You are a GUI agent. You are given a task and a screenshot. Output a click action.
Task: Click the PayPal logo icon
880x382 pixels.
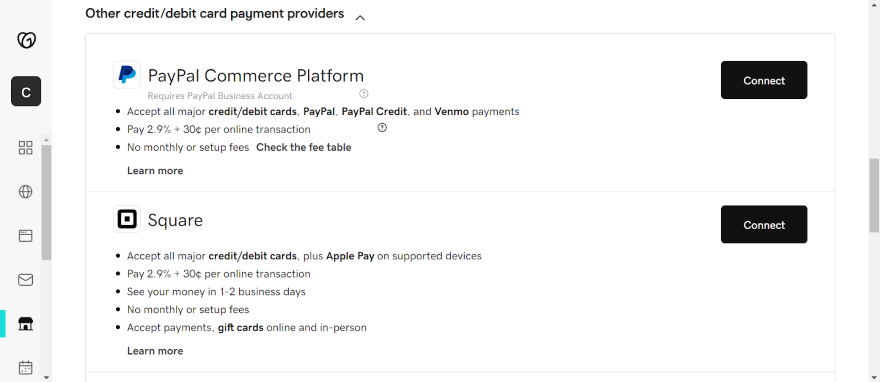pyautogui.click(x=127, y=75)
